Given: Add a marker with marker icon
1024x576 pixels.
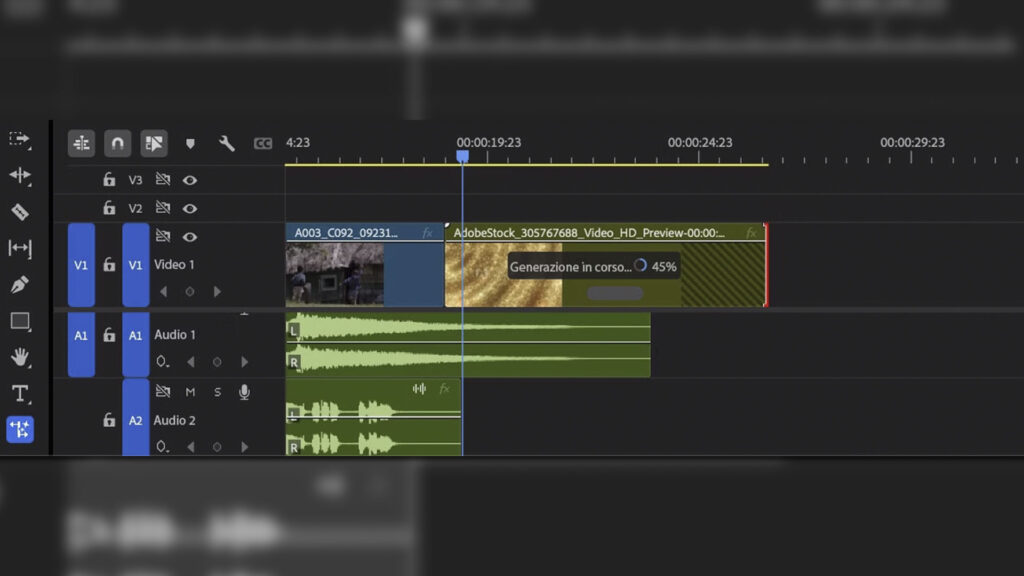Looking at the screenshot, I should pyautogui.click(x=190, y=144).
